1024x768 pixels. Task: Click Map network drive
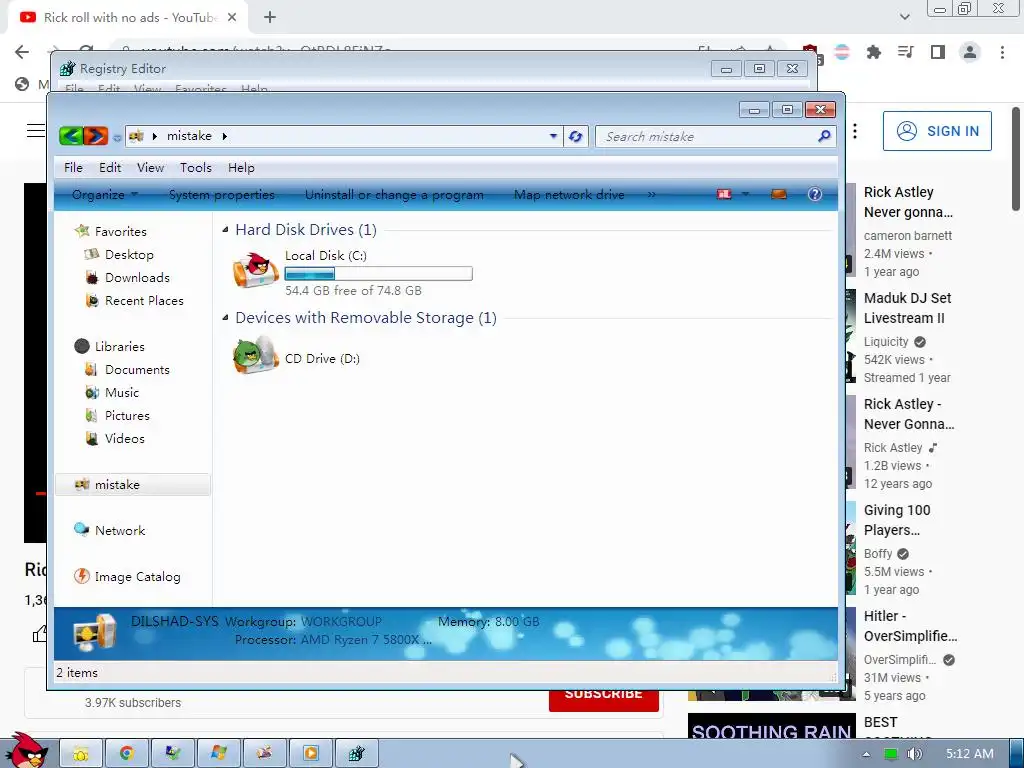[x=569, y=195]
